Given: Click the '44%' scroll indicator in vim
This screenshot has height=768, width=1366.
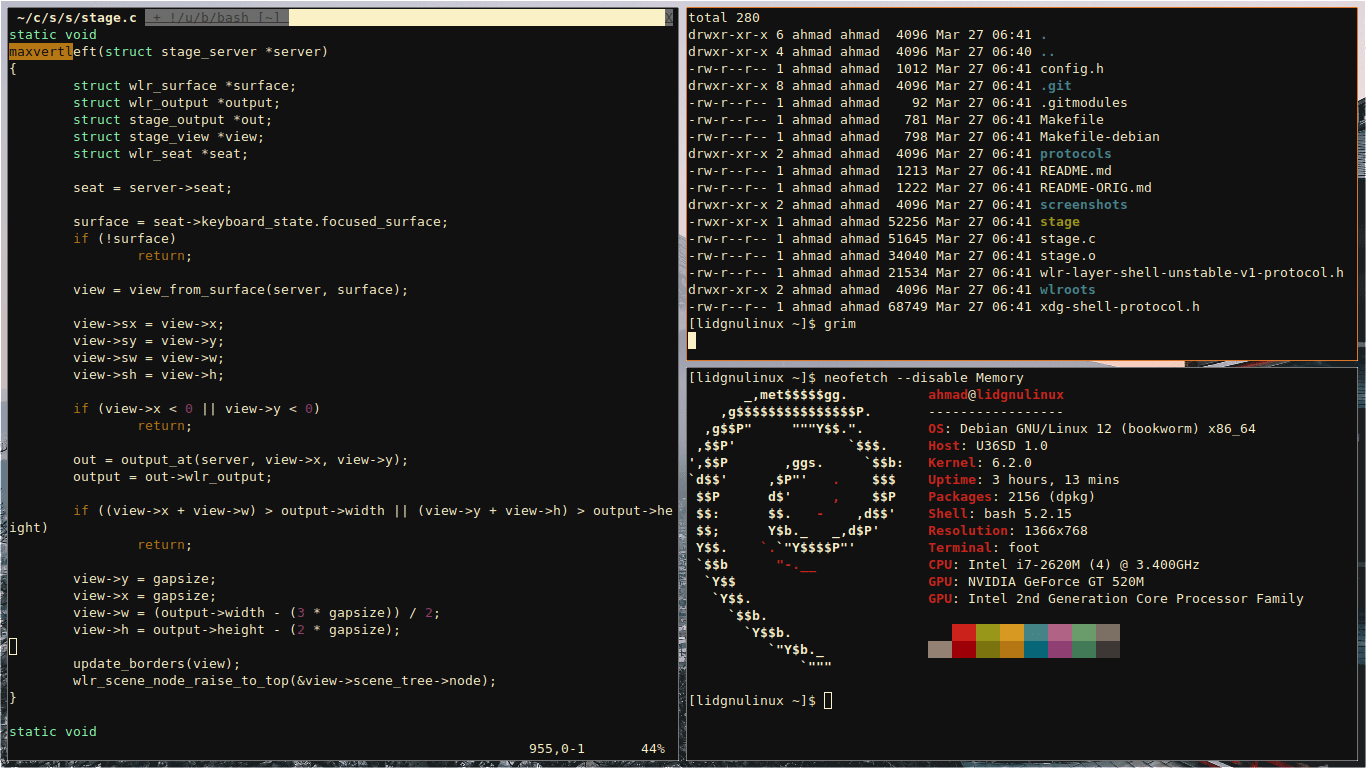Looking at the screenshot, I should 653,748.
